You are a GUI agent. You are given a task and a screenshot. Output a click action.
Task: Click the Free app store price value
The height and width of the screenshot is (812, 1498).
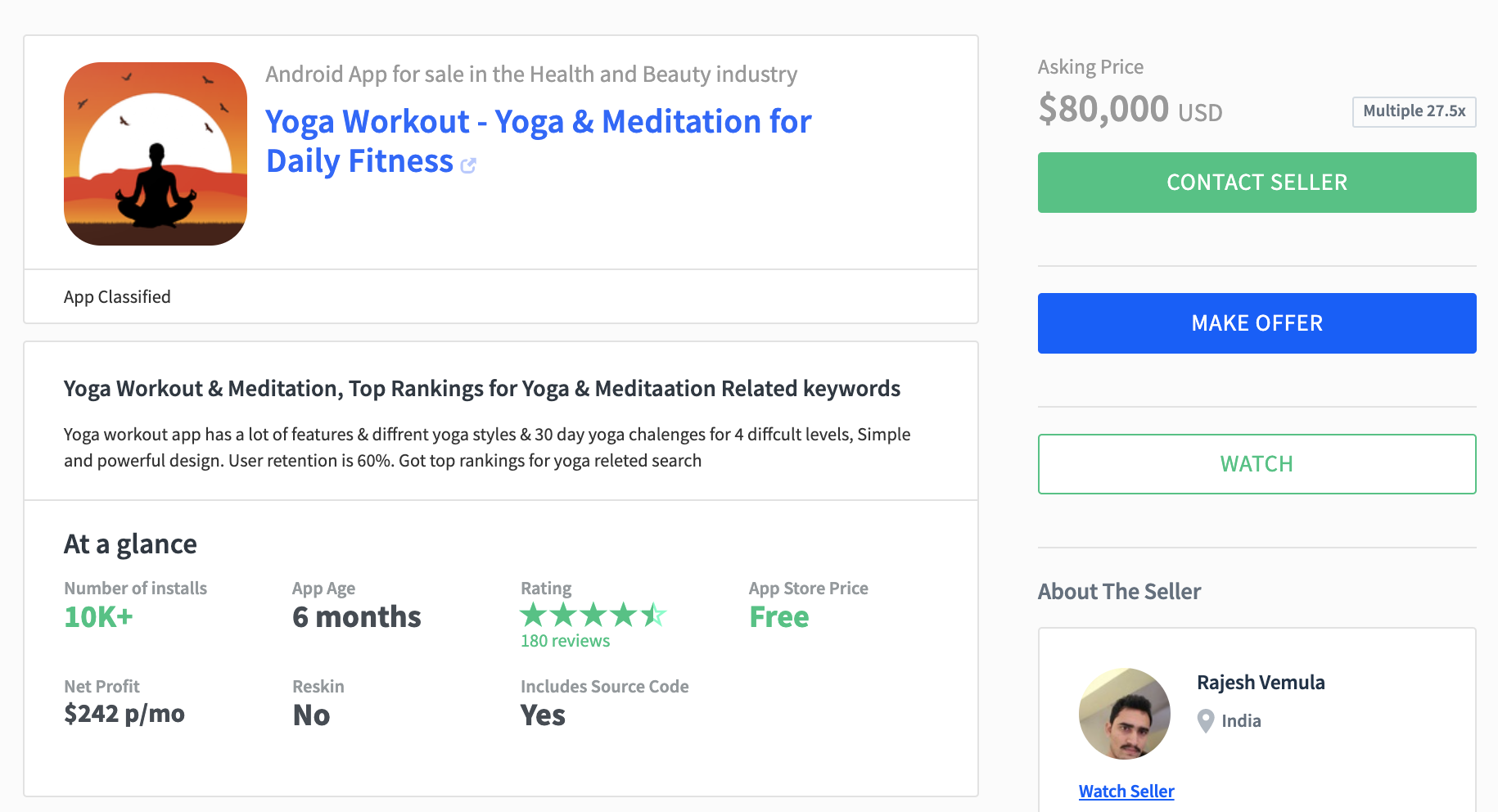[779, 617]
